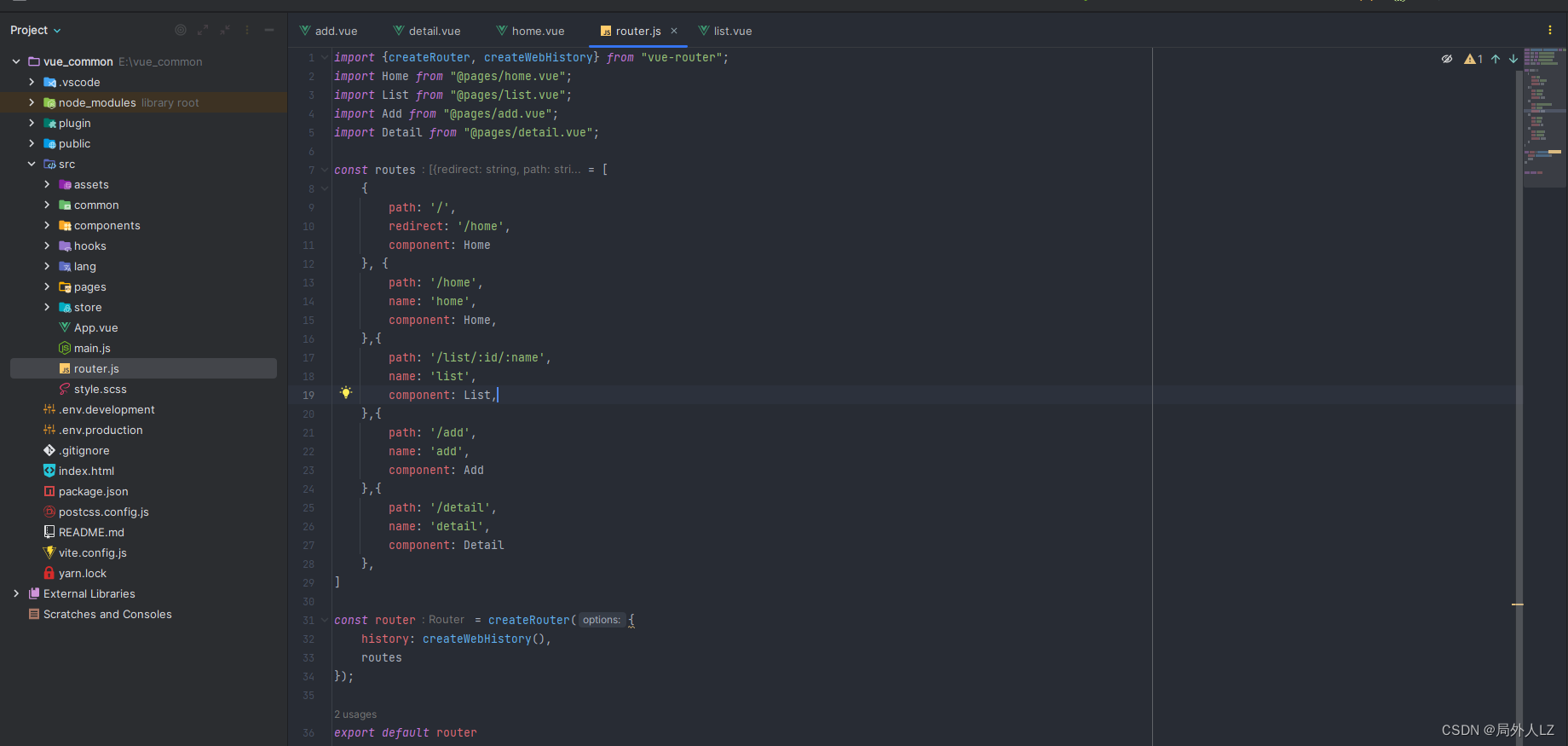This screenshot has height=746, width=1568.
Task: Click the 'options:' parameter hint
Action: pyautogui.click(x=602, y=620)
